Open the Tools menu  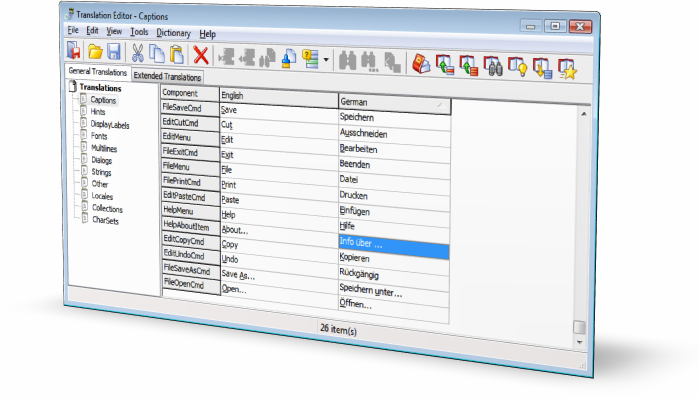tap(139, 32)
